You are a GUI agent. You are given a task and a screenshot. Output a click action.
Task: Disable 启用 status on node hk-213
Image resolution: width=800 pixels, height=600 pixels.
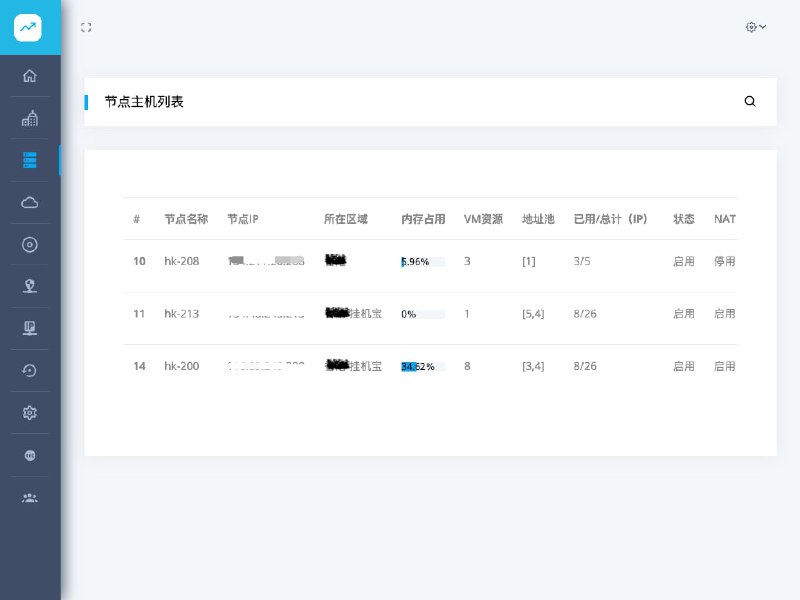(684, 313)
